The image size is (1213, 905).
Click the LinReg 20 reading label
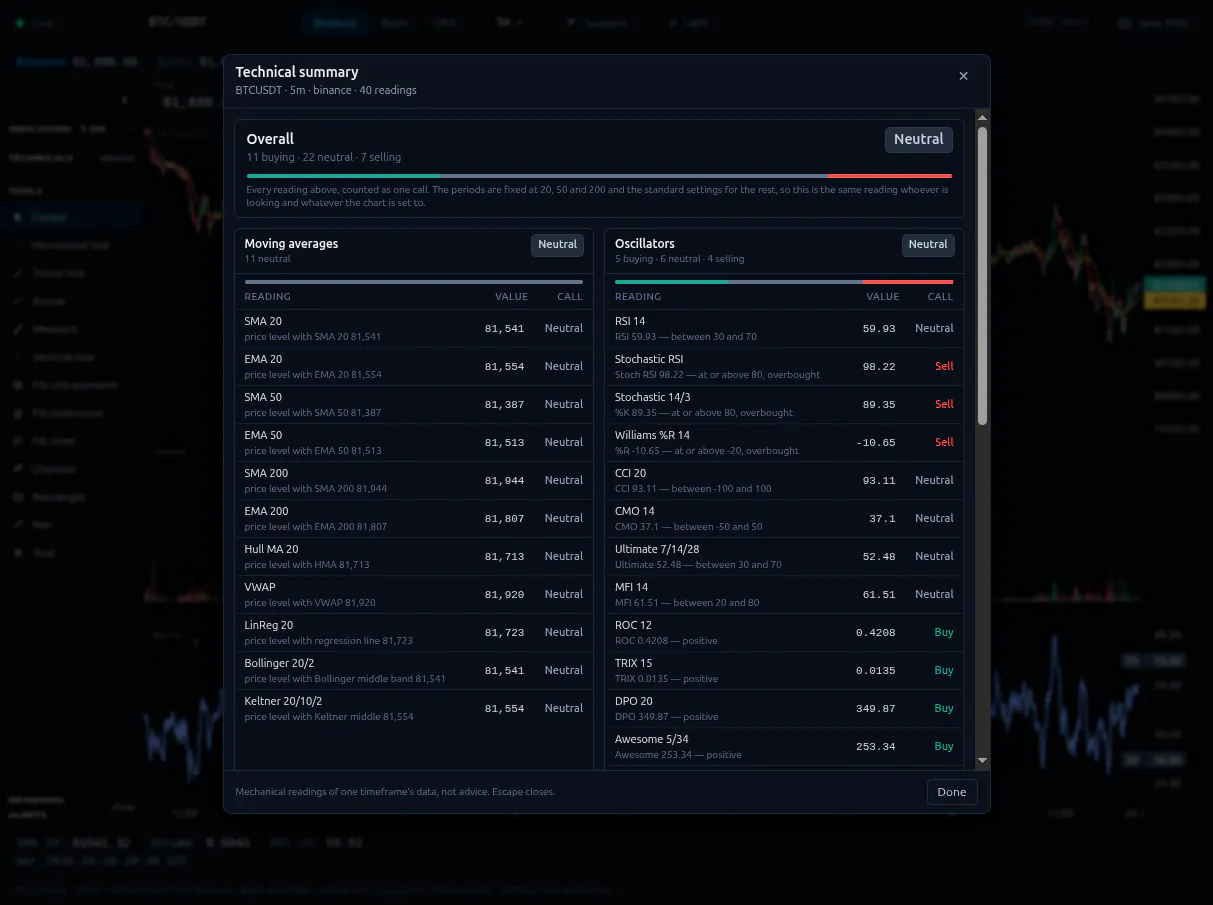point(269,625)
